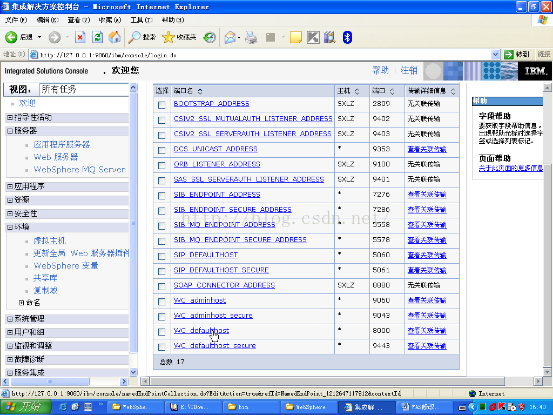The height and width of the screenshot is (415, 553).
Task: Select checkbox for SIP_DEFAULTHOST row
Action: point(162,256)
